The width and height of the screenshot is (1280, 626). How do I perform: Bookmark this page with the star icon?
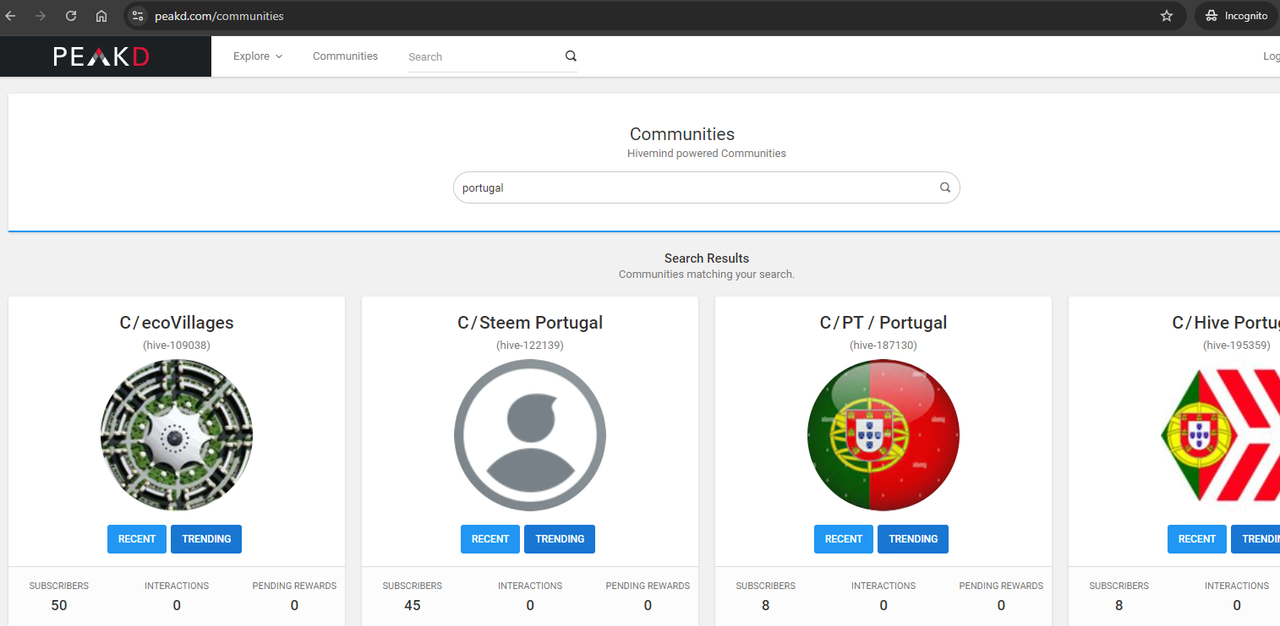click(1166, 16)
